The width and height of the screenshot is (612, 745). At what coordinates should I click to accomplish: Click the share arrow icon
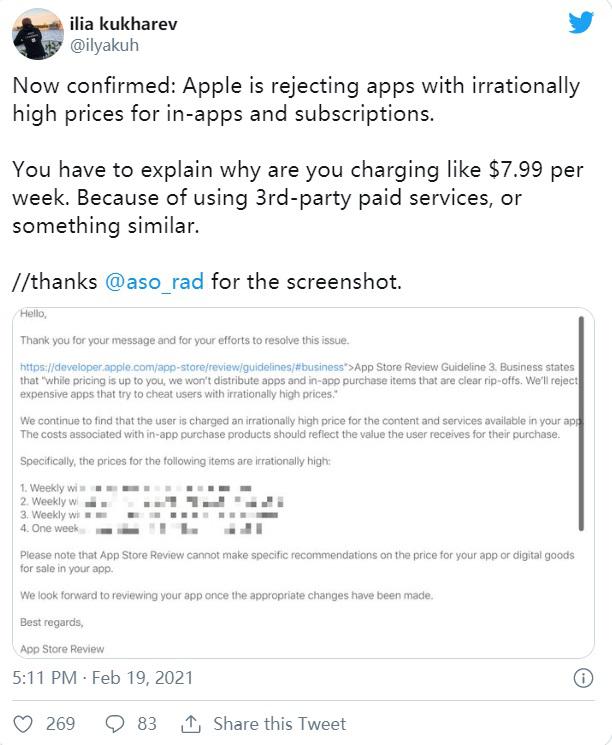tap(190, 723)
